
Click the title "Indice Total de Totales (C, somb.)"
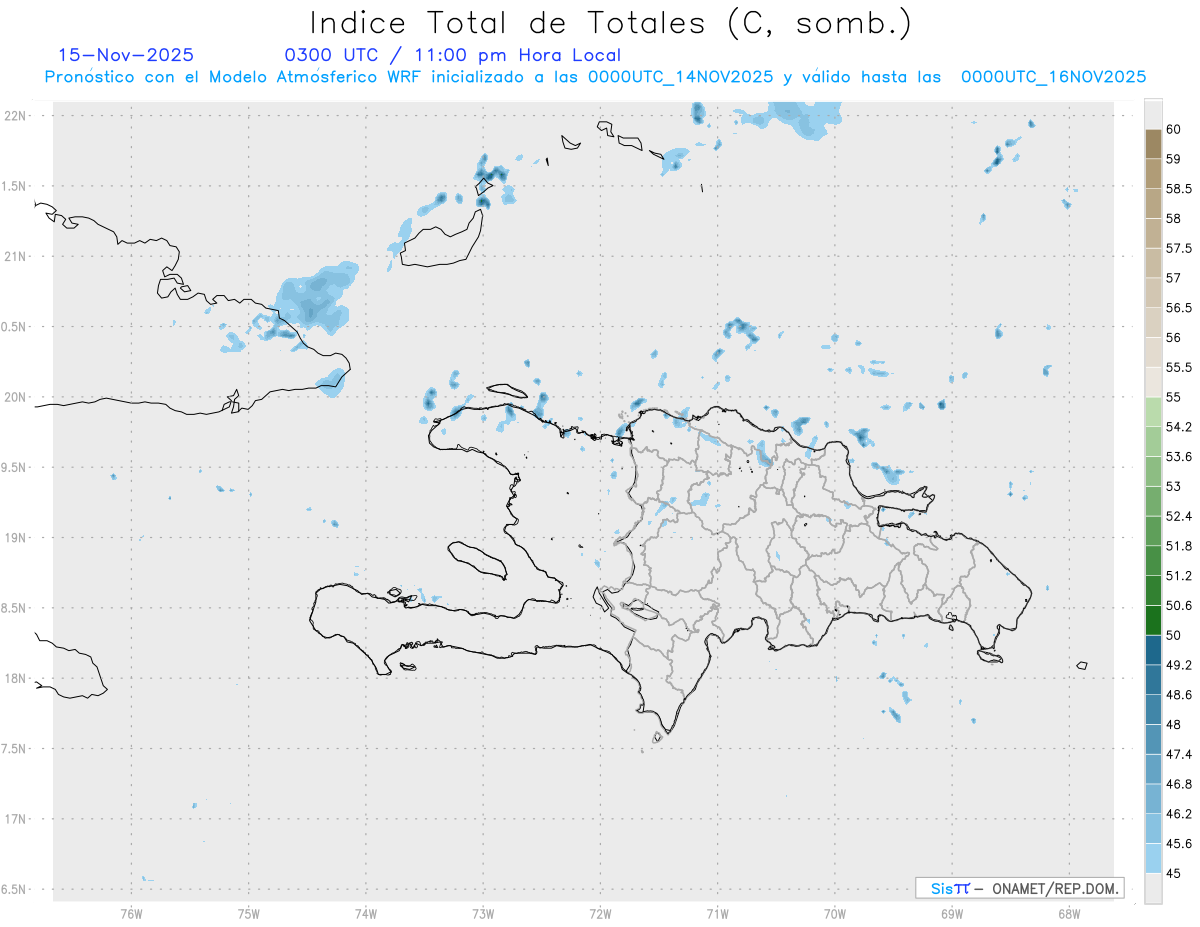610,22
